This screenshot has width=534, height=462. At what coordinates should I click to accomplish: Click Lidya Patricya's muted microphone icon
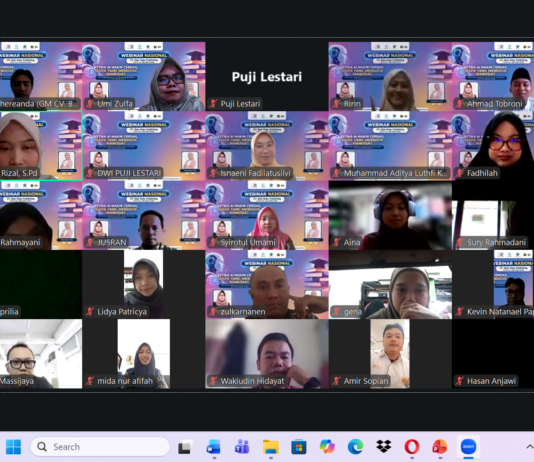tap(90, 312)
